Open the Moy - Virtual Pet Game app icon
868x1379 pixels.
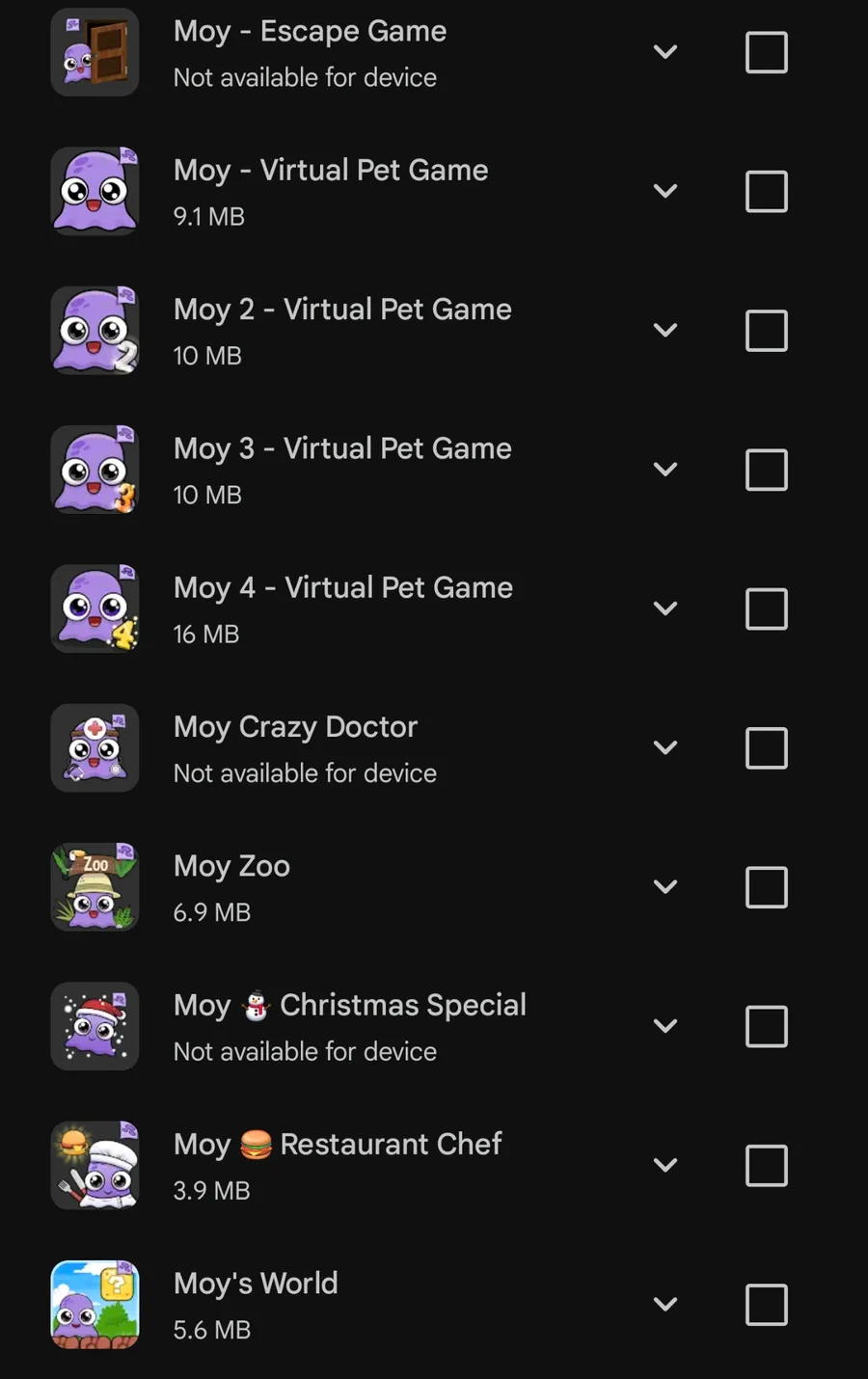(x=95, y=191)
